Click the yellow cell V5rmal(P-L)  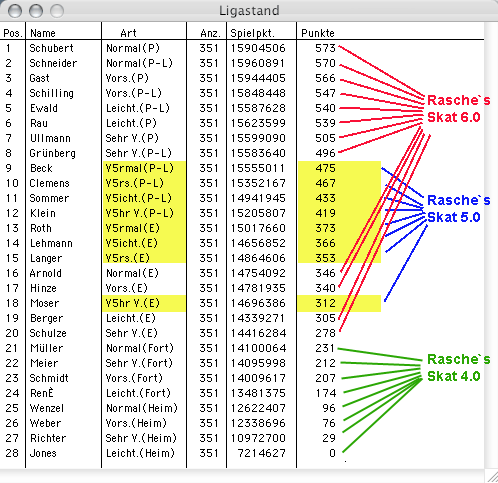139,168
